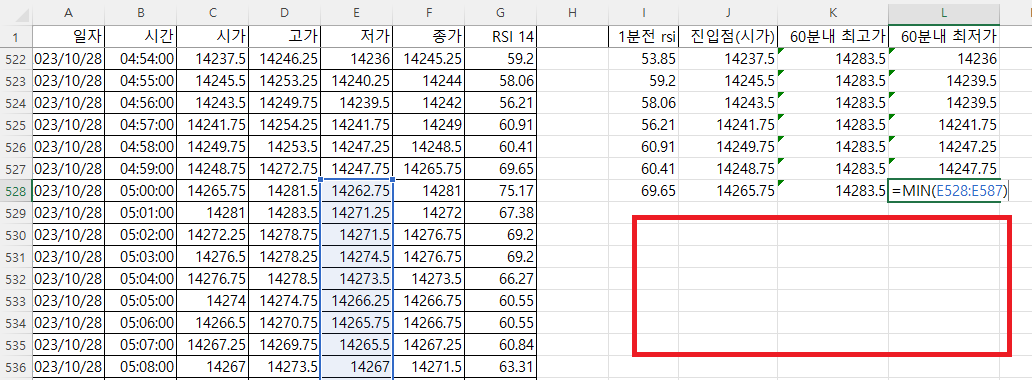Select column L header
Image resolution: width=1032 pixels, height=380 pixels.
[x=944, y=13]
